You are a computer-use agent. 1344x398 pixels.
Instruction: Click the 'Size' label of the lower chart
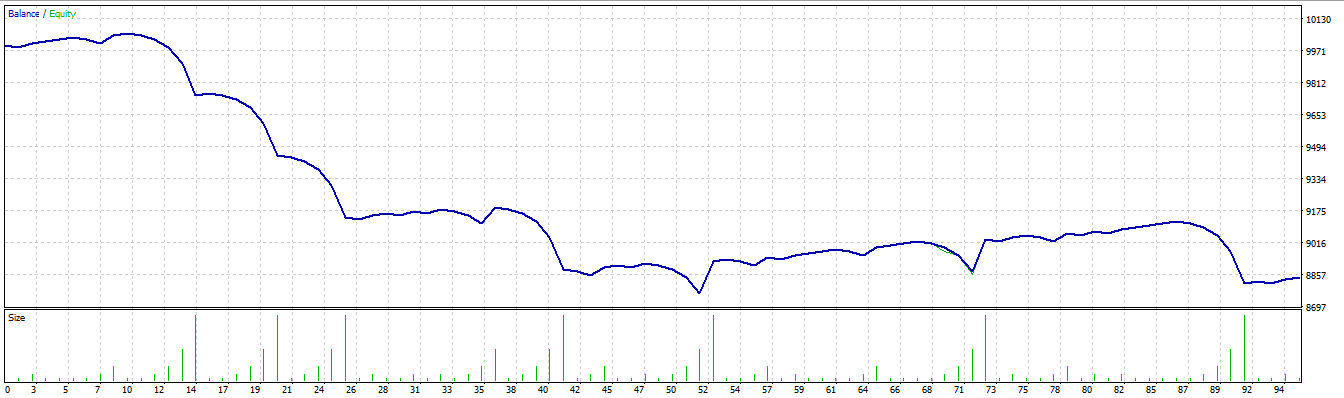[x=16, y=318]
